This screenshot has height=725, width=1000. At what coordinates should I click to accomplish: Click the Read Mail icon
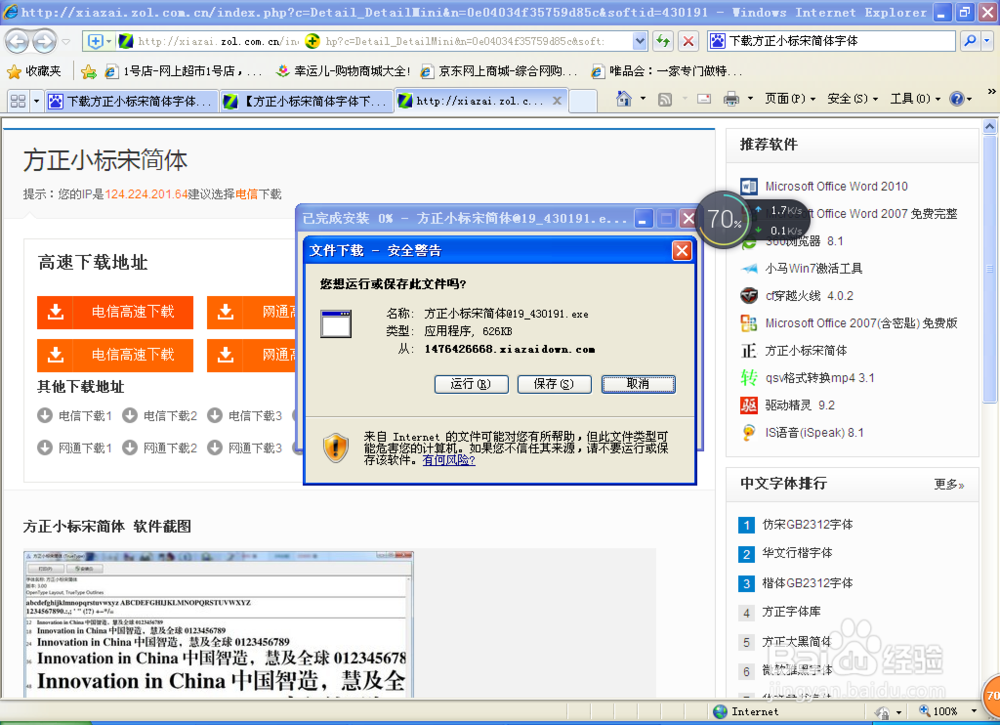[x=704, y=99]
